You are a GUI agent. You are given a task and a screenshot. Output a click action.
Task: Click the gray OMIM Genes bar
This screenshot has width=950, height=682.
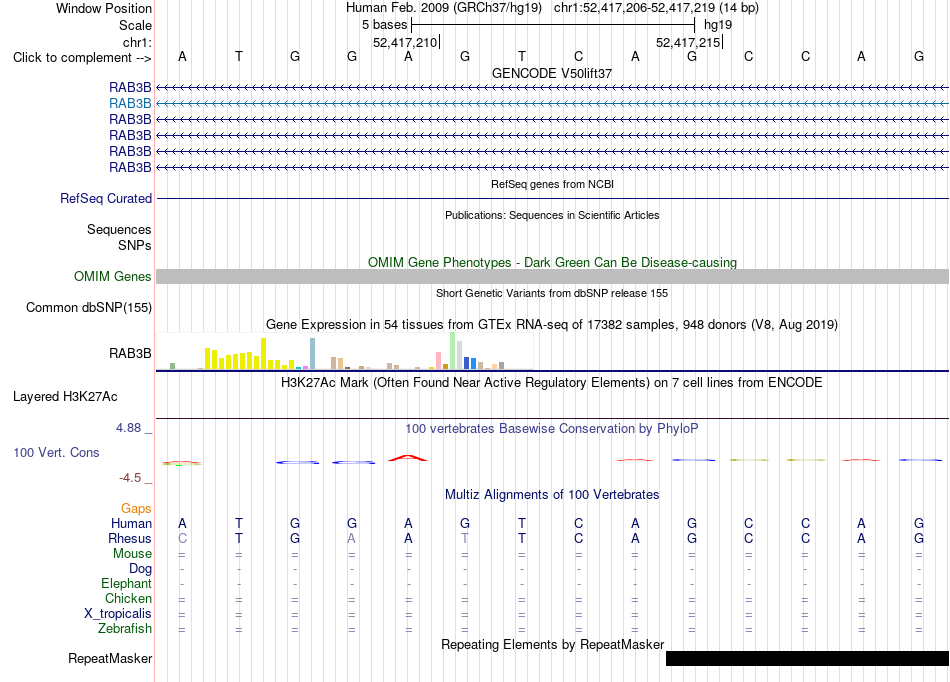point(552,277)
